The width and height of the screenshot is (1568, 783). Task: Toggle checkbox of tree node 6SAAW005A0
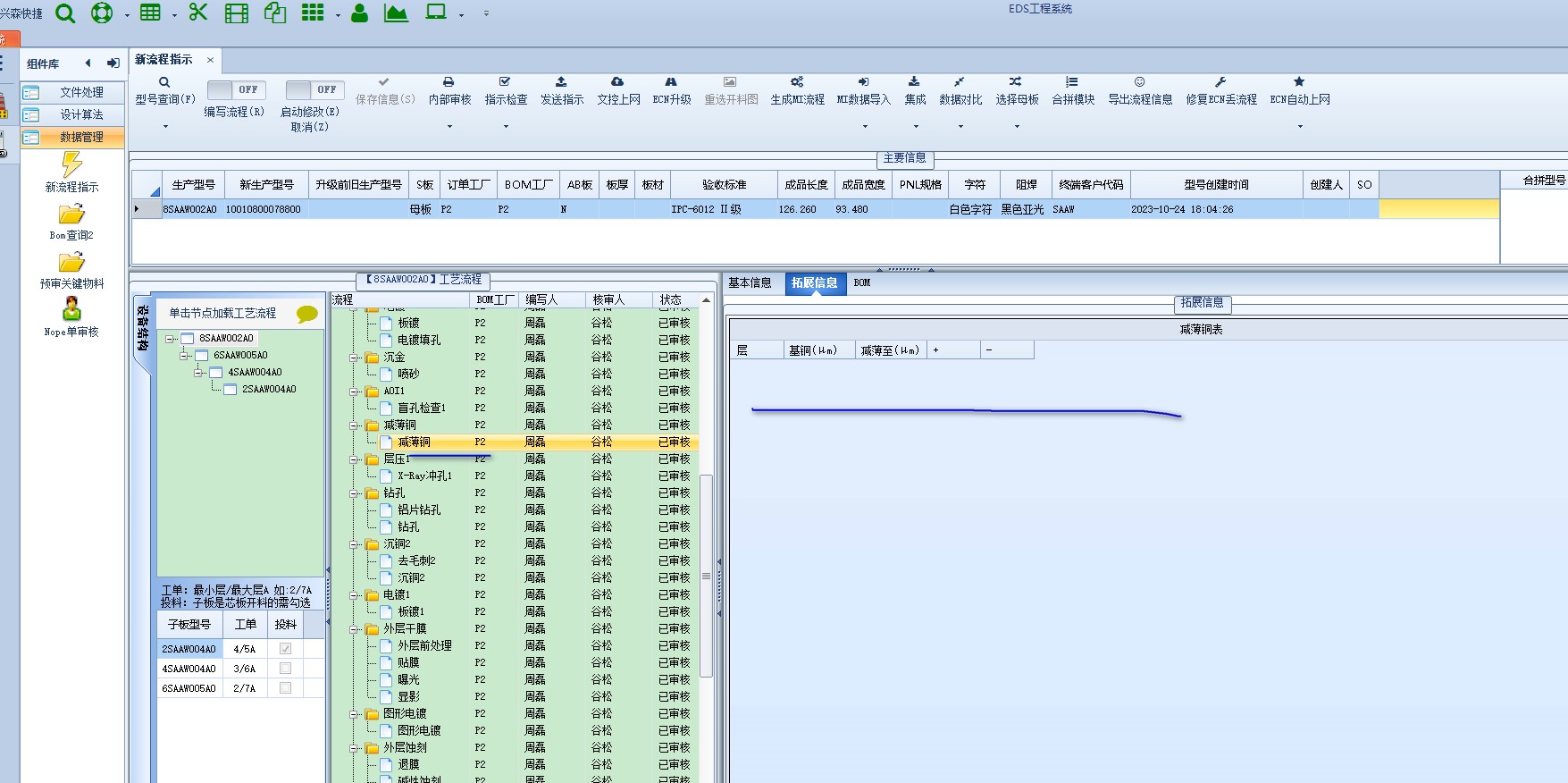click(x=202, y=356)
